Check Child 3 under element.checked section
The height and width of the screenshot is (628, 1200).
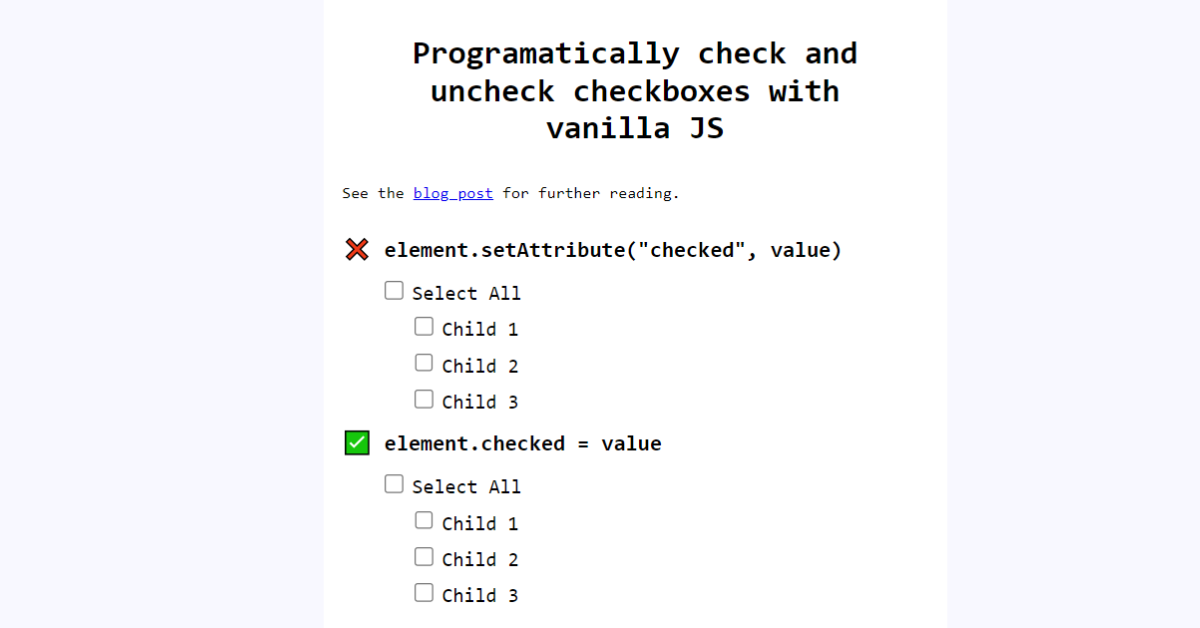[x=424, y=593]
